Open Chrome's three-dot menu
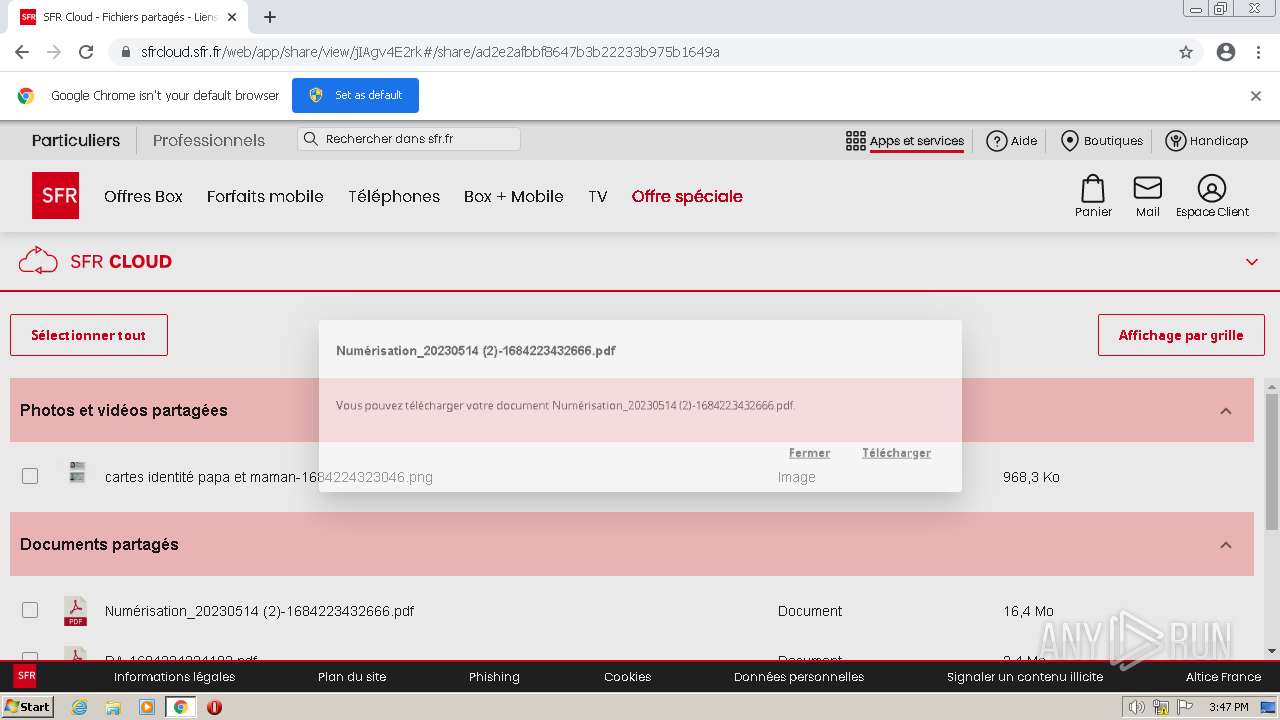Viewport: 1280px width, 720px height. pos(1258,52)
